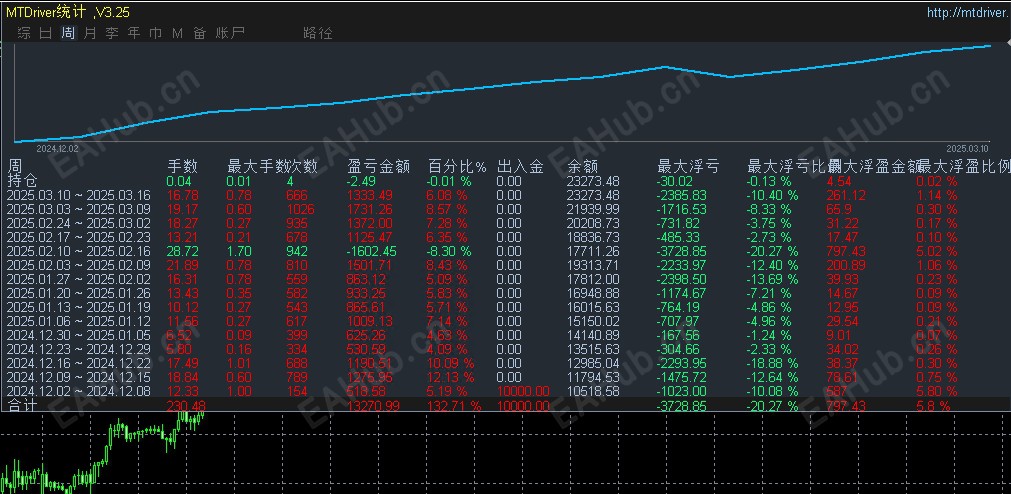Open the 币 symbol tab
This screenshot has width=1011, height=494.
[155, 33]
